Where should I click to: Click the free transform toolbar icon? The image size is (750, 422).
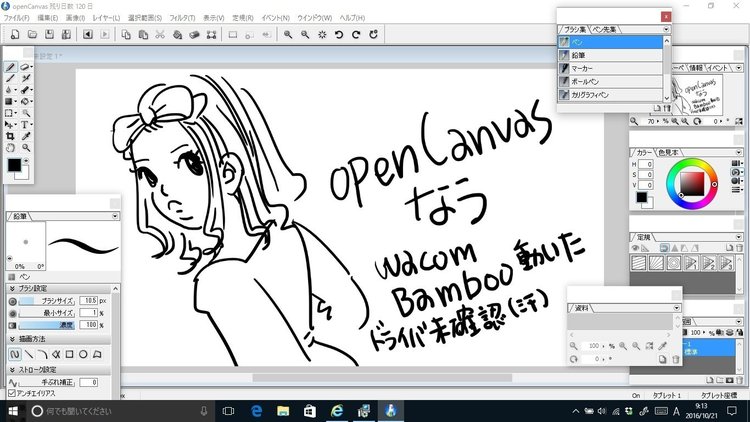(x=211, y=34)
